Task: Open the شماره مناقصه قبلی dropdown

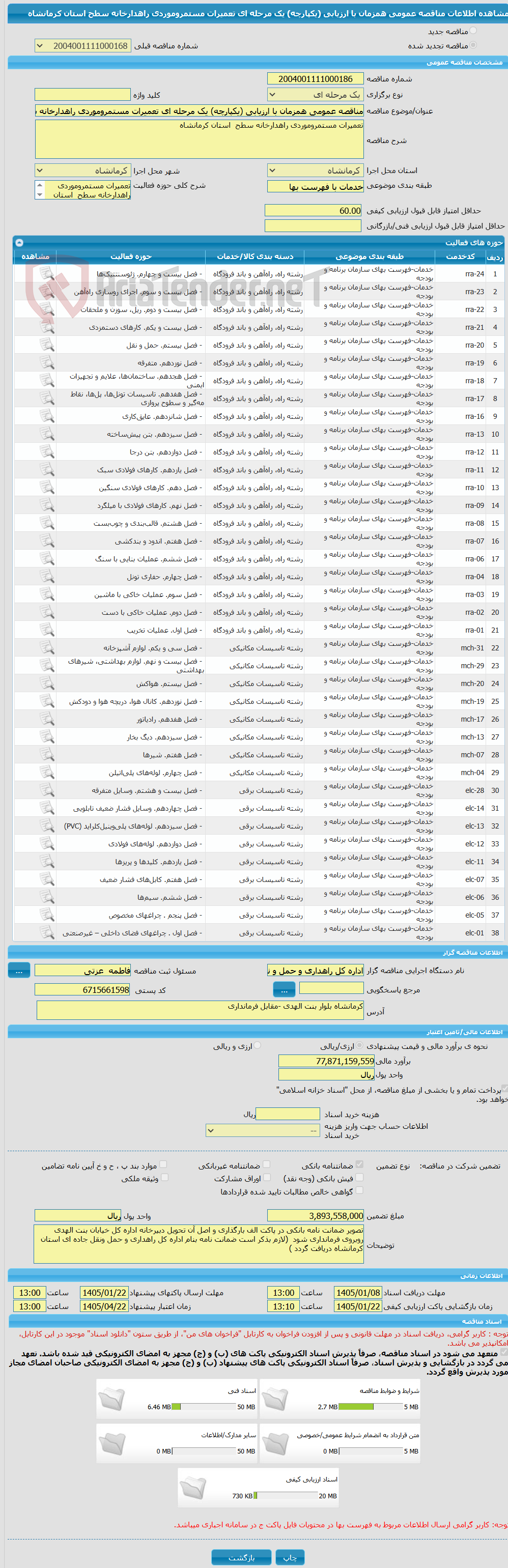Action: click(x=83, y=46)
